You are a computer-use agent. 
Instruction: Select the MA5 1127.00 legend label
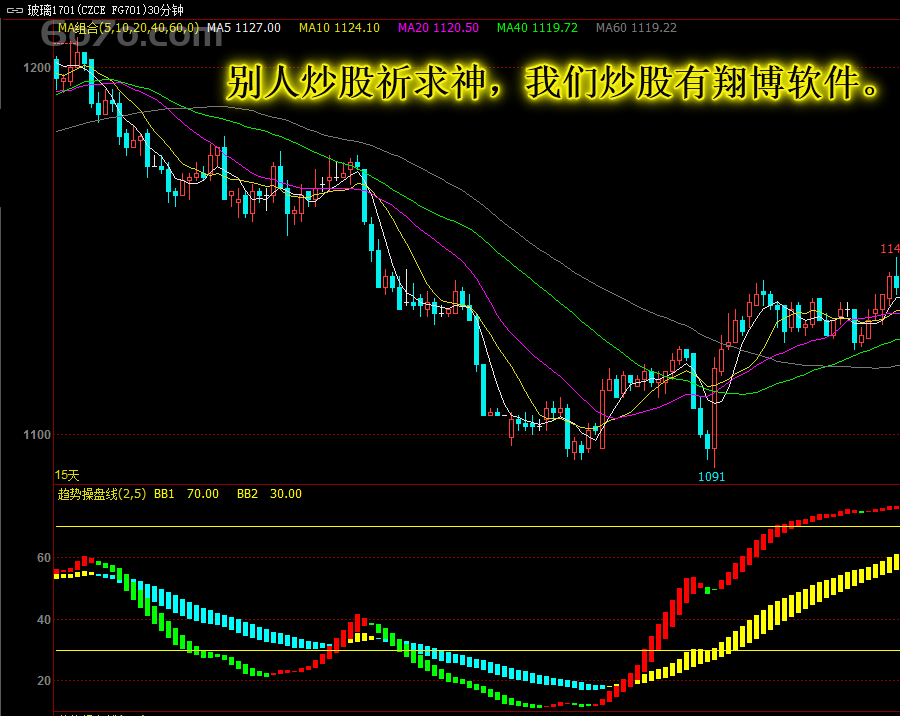point(244,28)
